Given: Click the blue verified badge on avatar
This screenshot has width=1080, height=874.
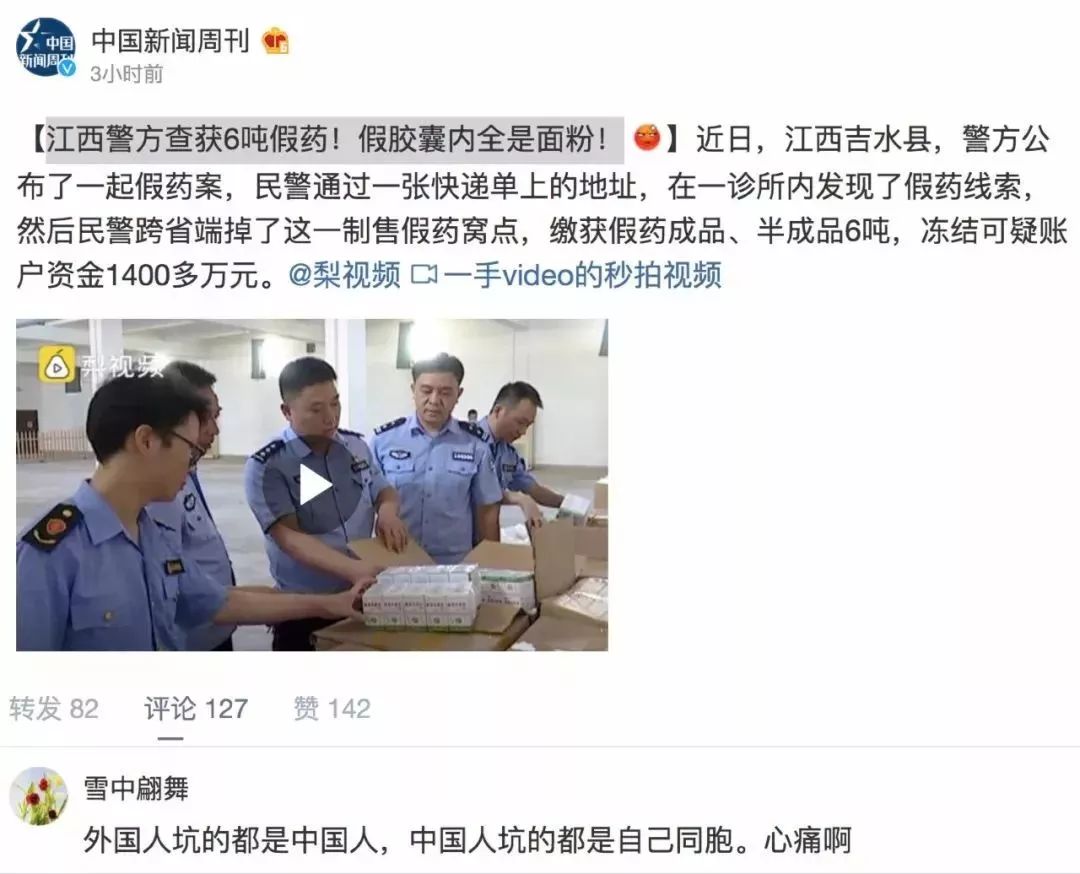Looking at the screenshot, I should pos(67,67).
